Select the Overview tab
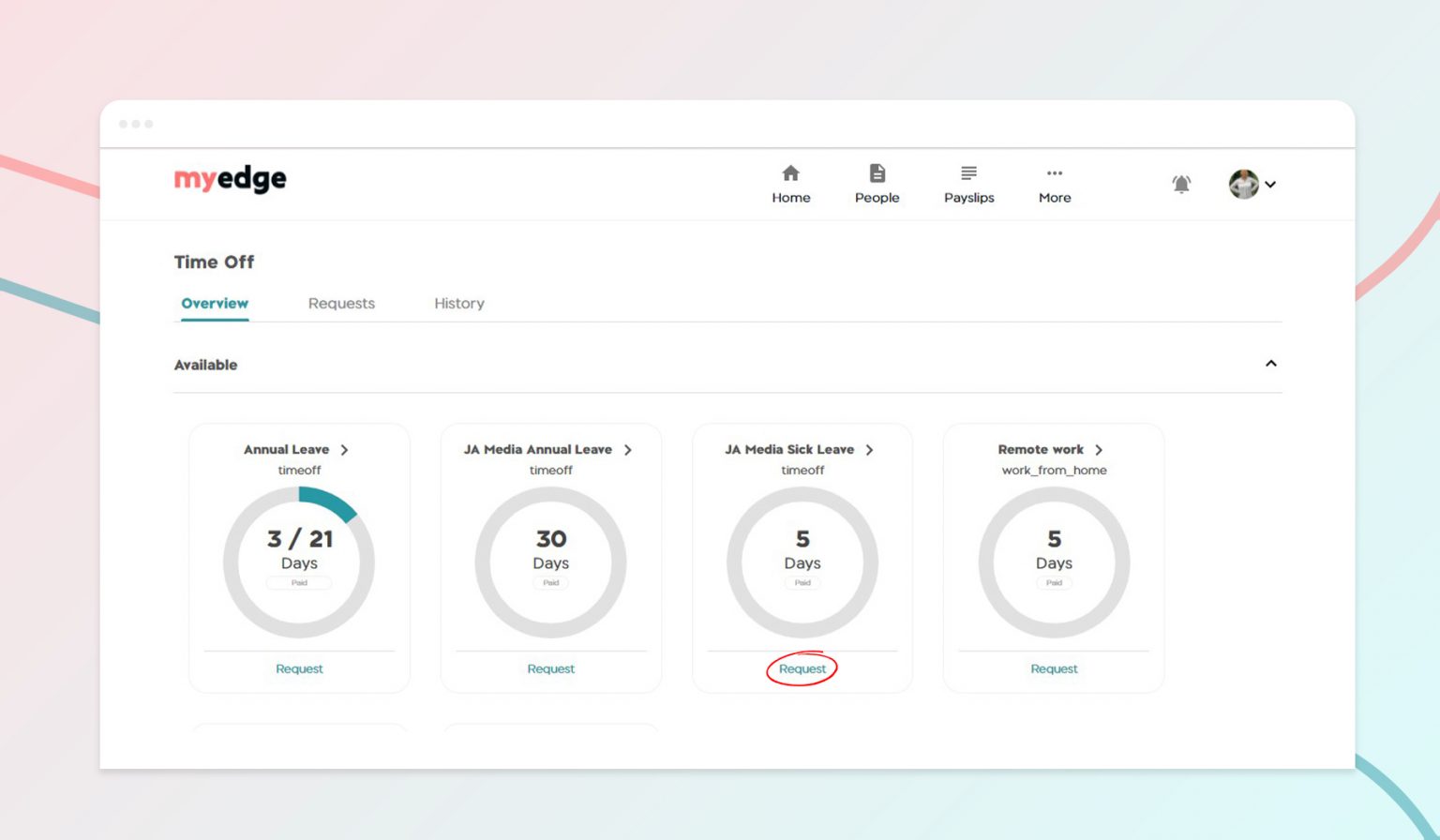Image resolution: width=1440 pixels, height=840 pixels. (x=214, y=303)
